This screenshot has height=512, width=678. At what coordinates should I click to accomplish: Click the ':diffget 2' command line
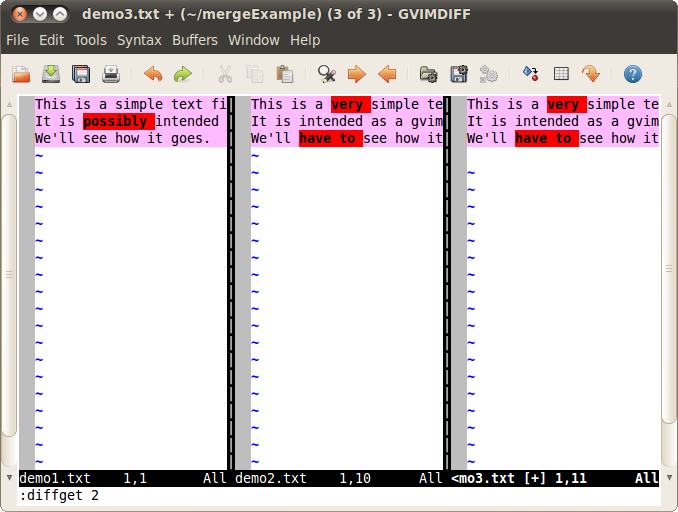(x=59, y=495)
